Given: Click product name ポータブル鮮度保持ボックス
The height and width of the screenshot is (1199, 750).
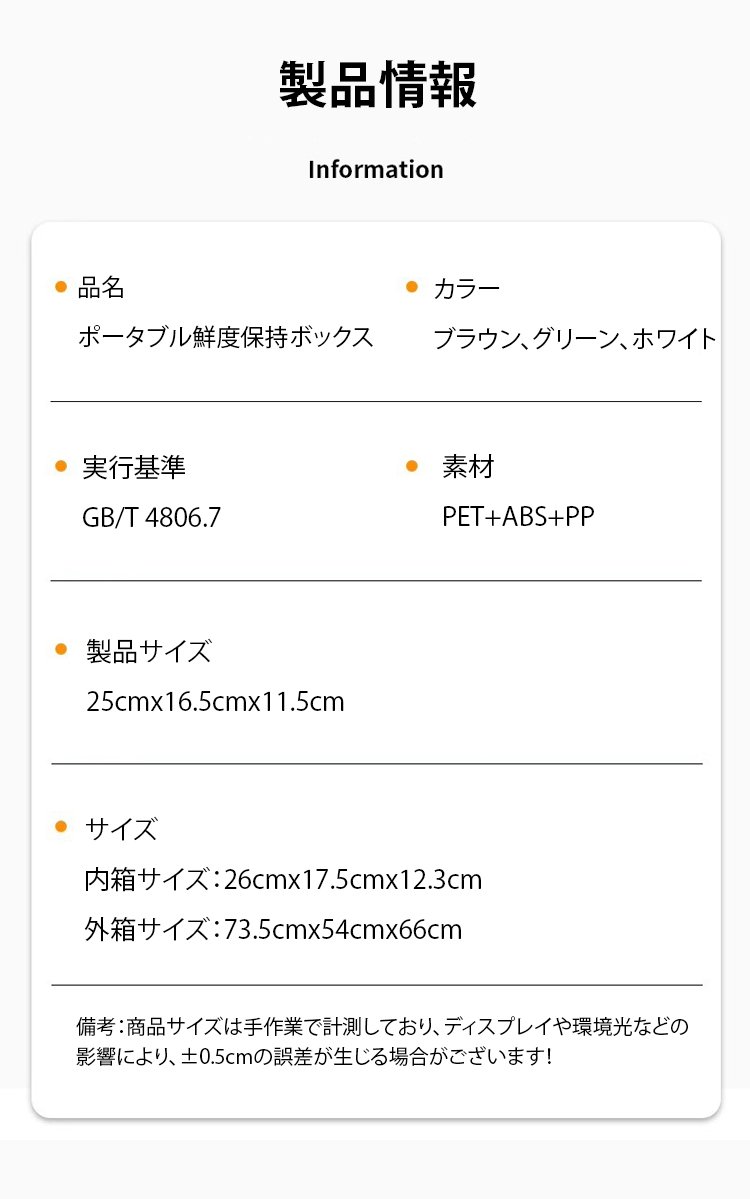Looking at the screenshot, I should click(x=226, y=337).
